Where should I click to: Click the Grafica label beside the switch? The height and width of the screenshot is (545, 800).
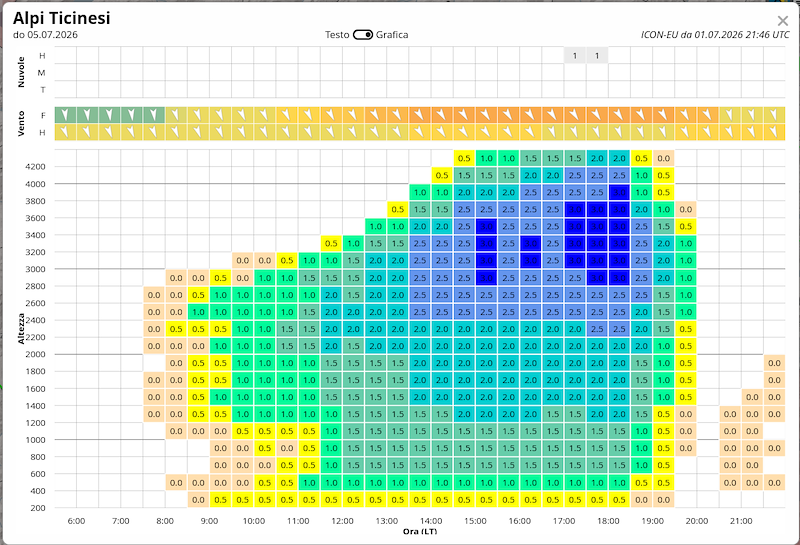pyautogui.click(x=392, y=35)
